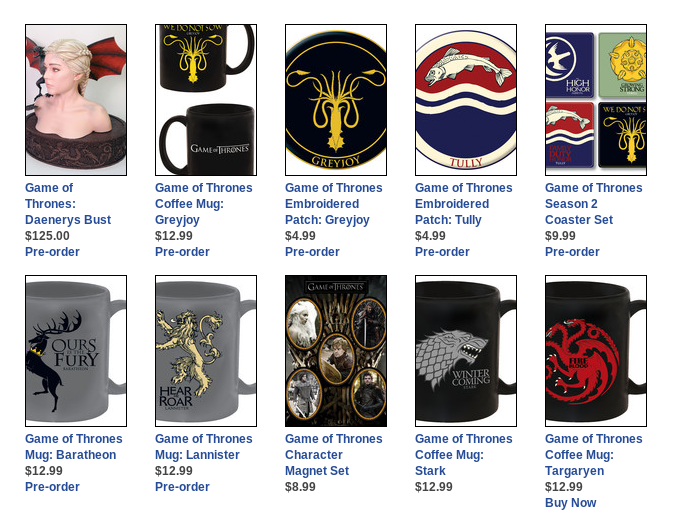Open the Season 2 Coaster Set image
This screenshot has height=529, width=683.
(596, 100)
